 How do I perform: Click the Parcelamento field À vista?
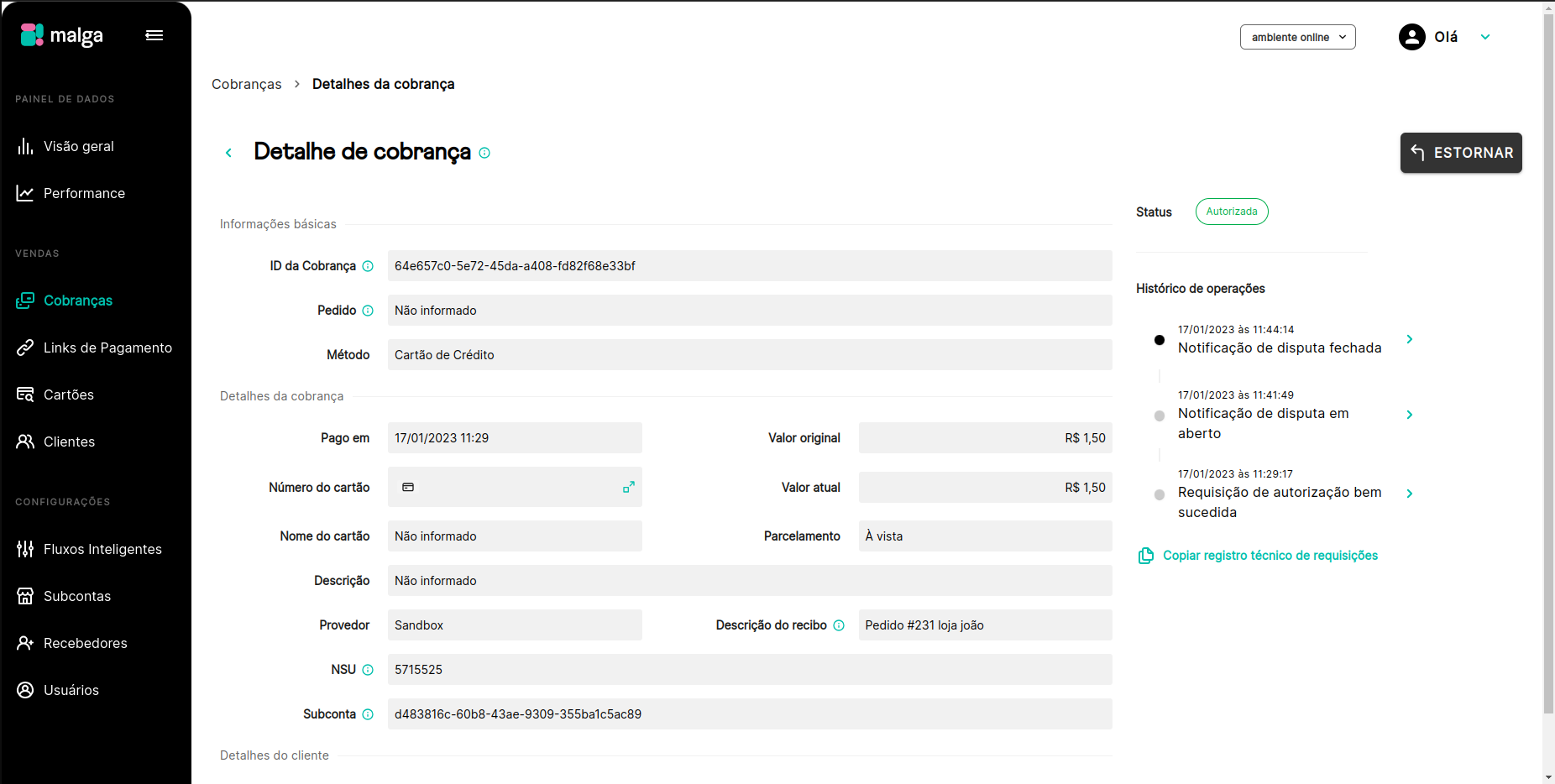click(986, 536)
